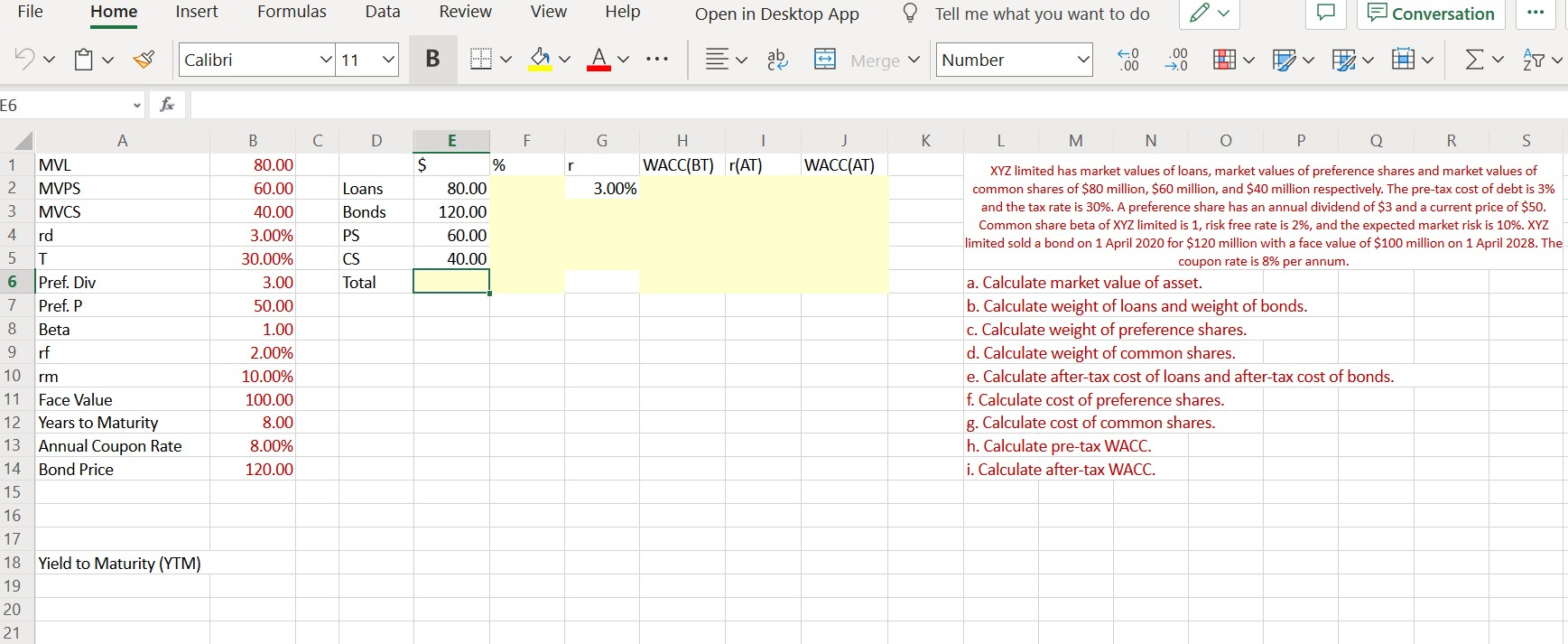Viewport: 1568px width, 644px height.
Task: Click 'h. Calculate pre-tax WACC.' text
Action: 1059,446
